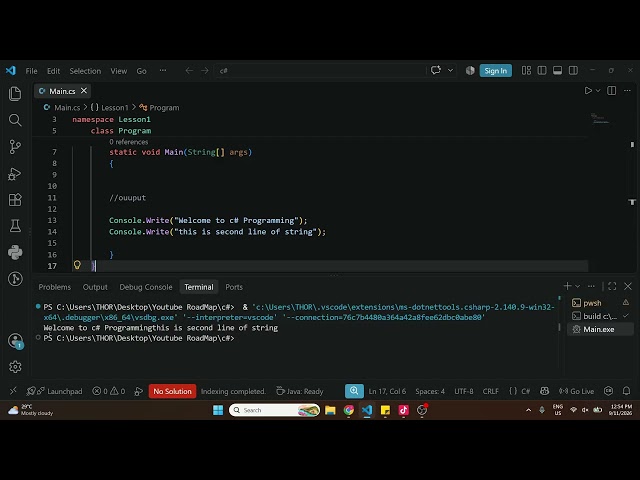
Task: Open the Run and Debug view
Action: coord(15,174)
